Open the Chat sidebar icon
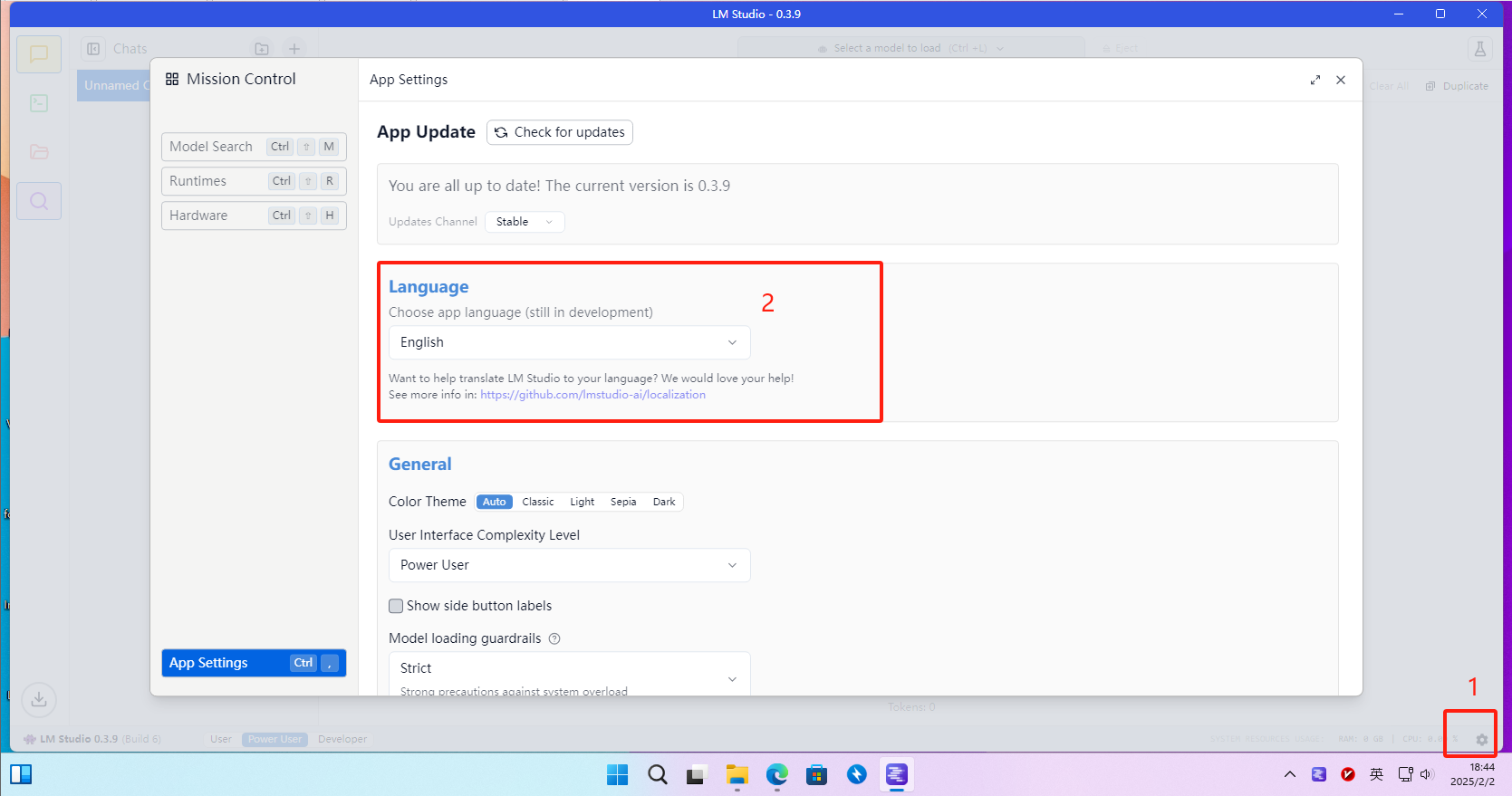Screen dimensions: 1512x796 [x=39, y=54]
